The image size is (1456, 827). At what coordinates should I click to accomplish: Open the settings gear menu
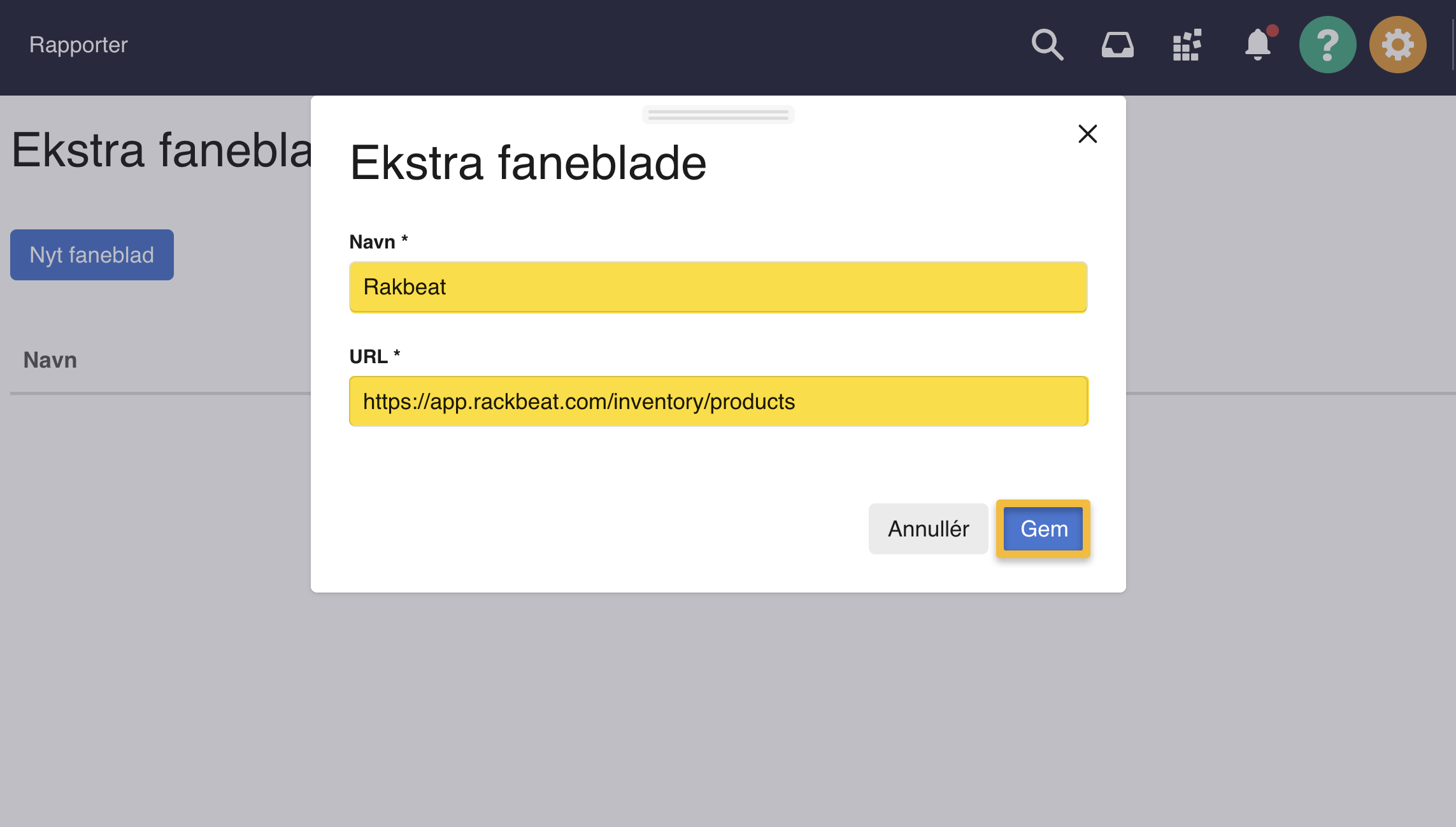(1397, 45)
